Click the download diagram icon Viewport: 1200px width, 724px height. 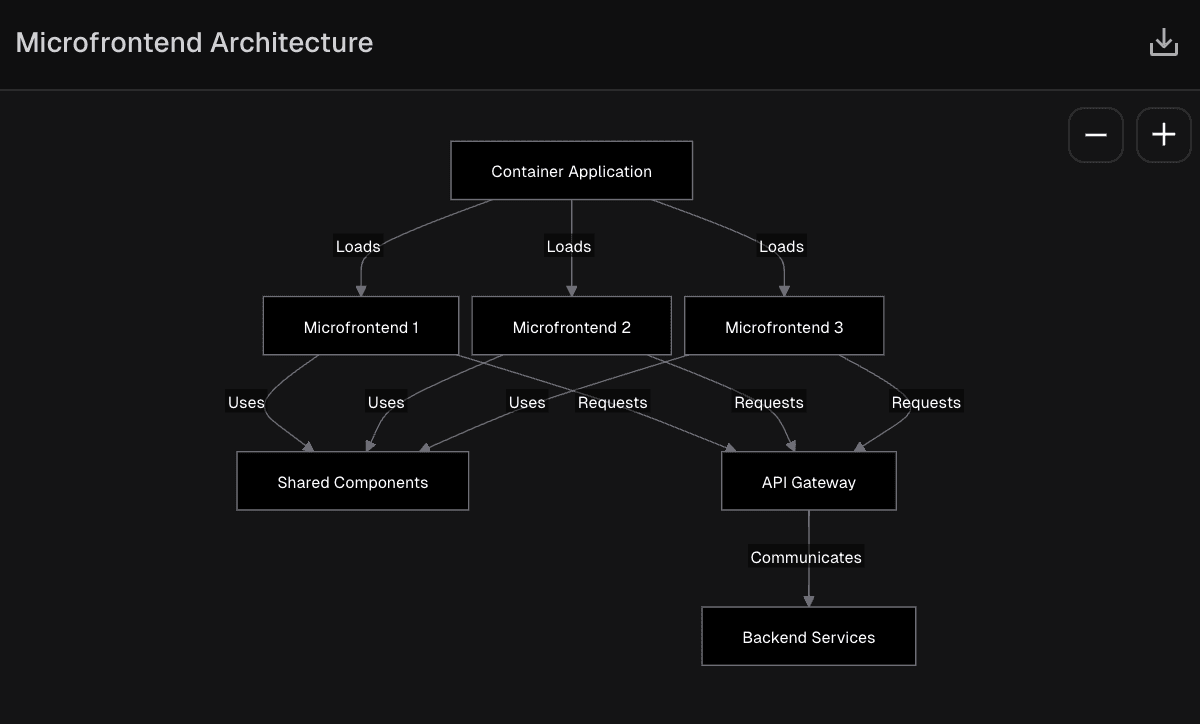click(x=1163, y=41)
